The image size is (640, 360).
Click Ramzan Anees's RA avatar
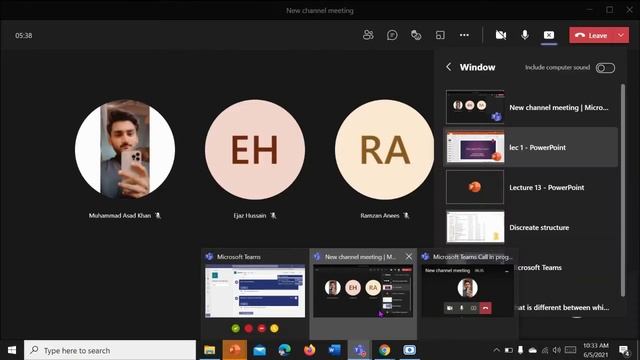pyautogui.click(x=384, y=149)
